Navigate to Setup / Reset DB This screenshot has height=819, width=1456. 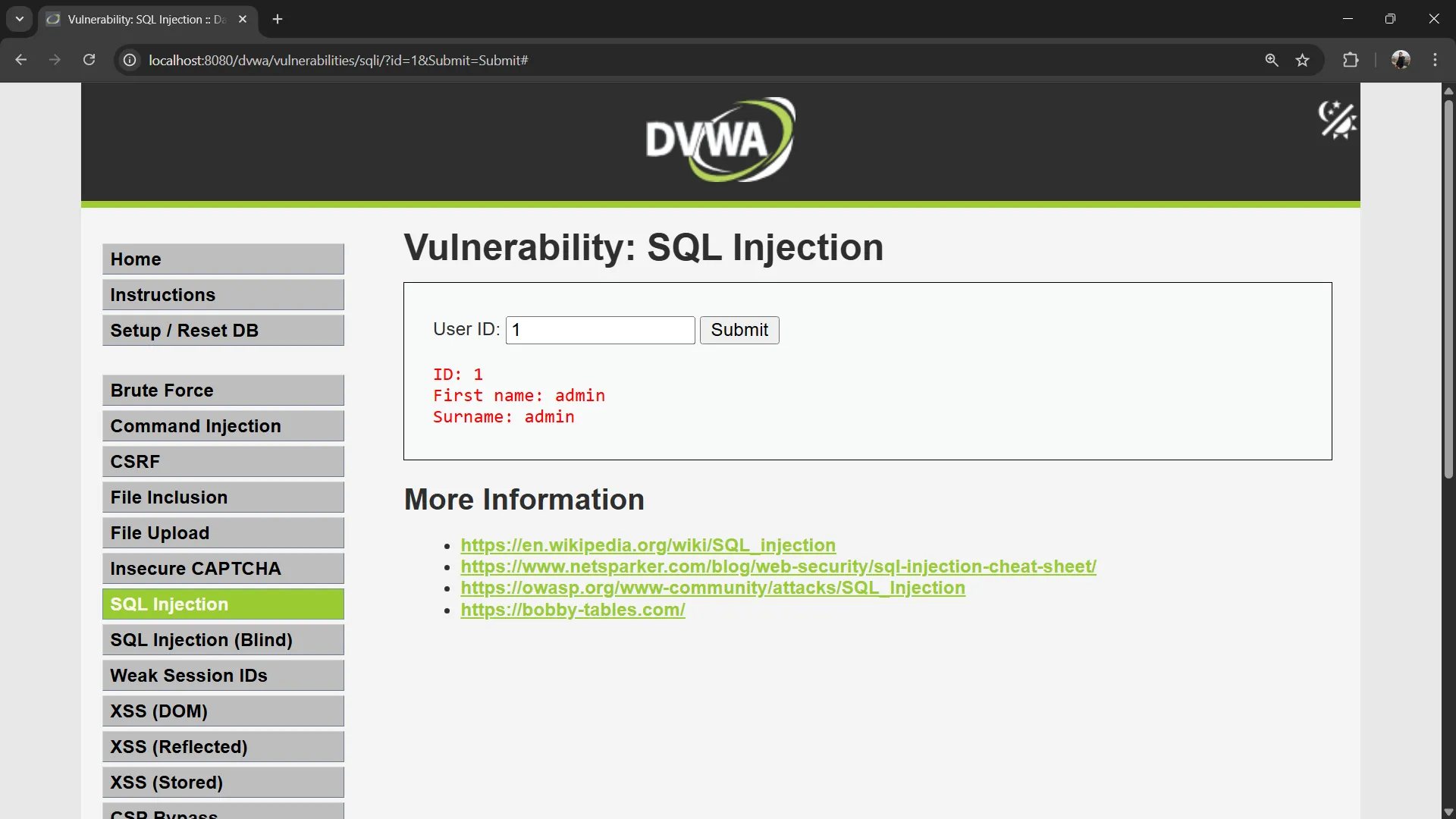[223, 330]
